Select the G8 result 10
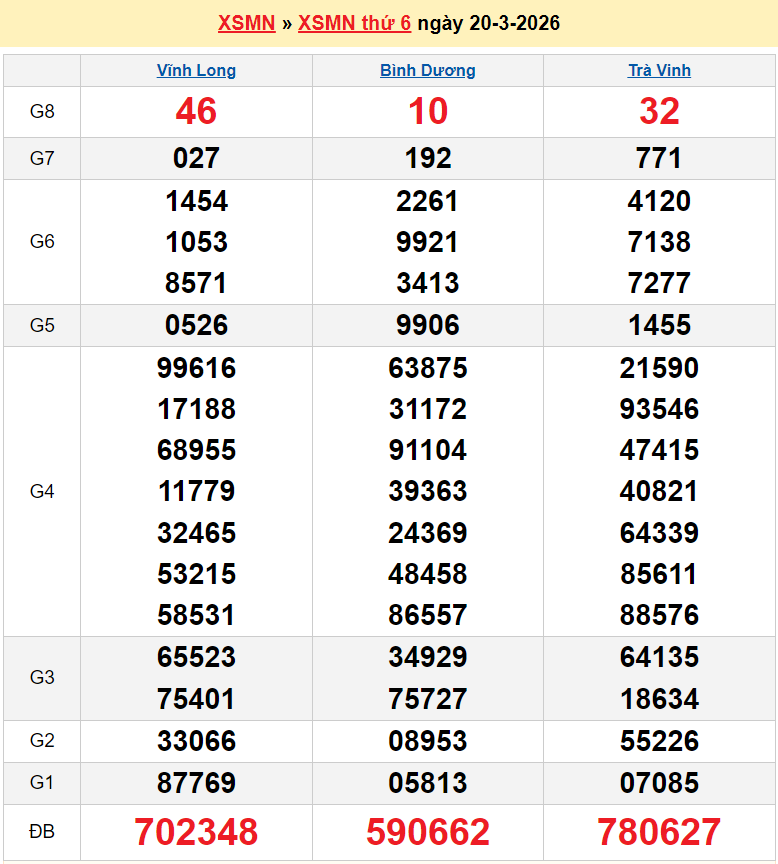 tap(428, 112)
